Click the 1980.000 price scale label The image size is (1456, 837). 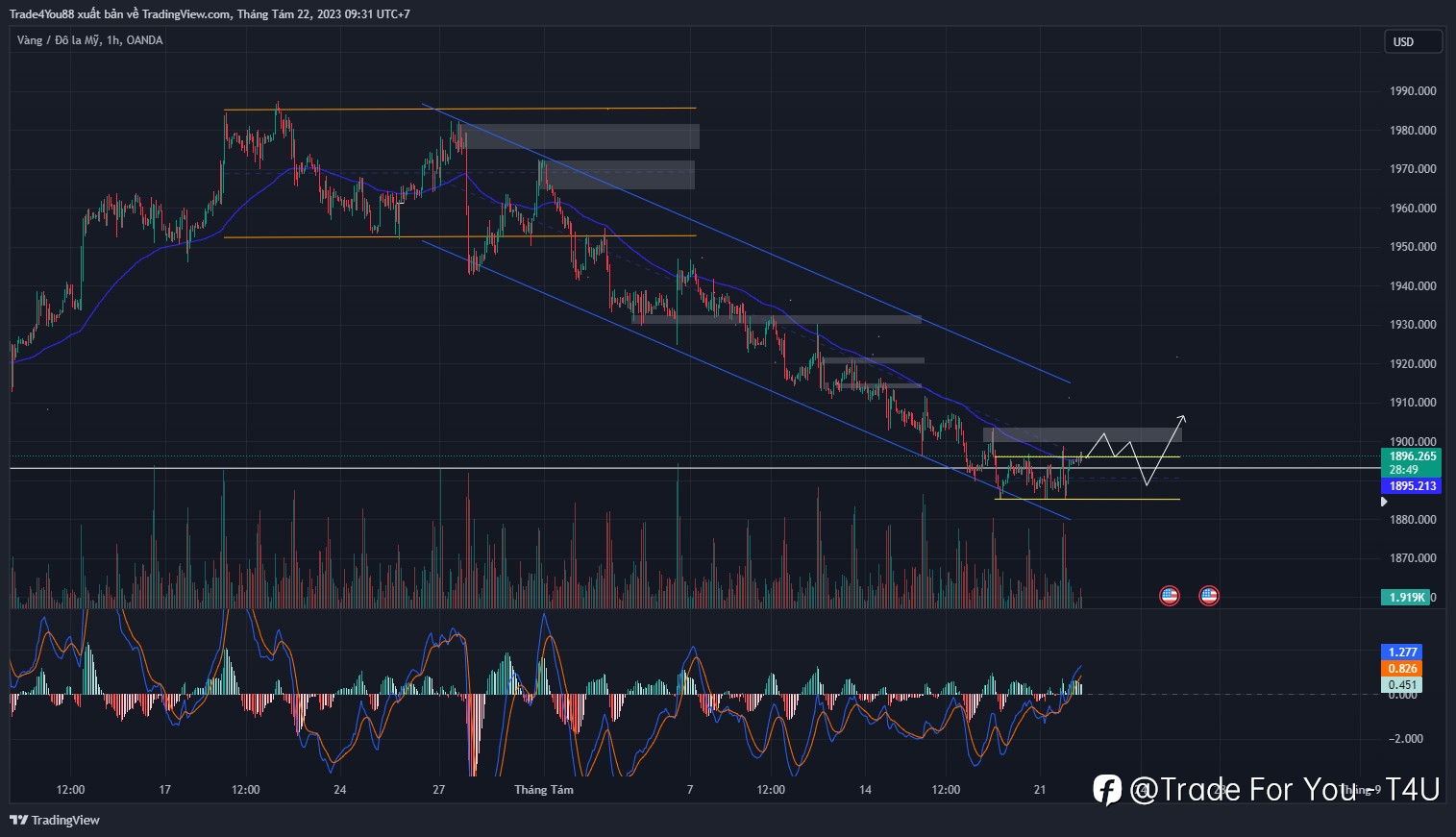point(1413,131)
